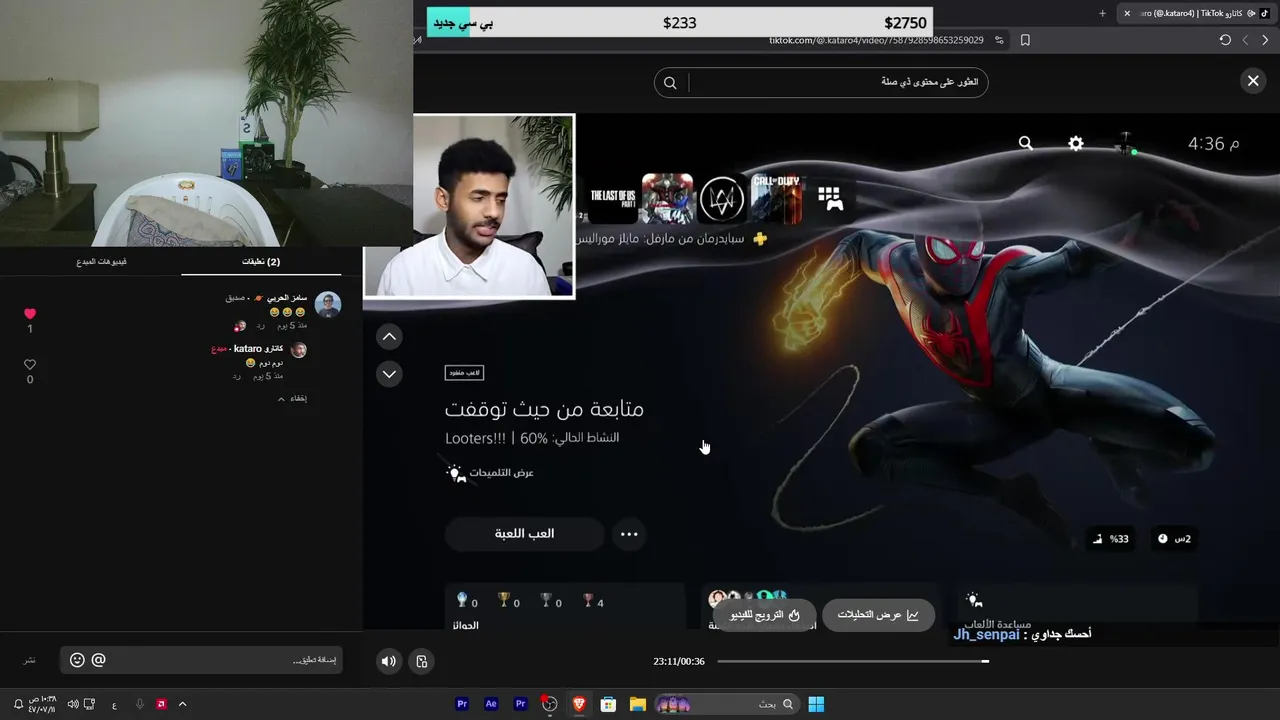Open volume control in system tray
This screenshot has width=1280, height=720.
pyautogui.click(x=73, y=704)
